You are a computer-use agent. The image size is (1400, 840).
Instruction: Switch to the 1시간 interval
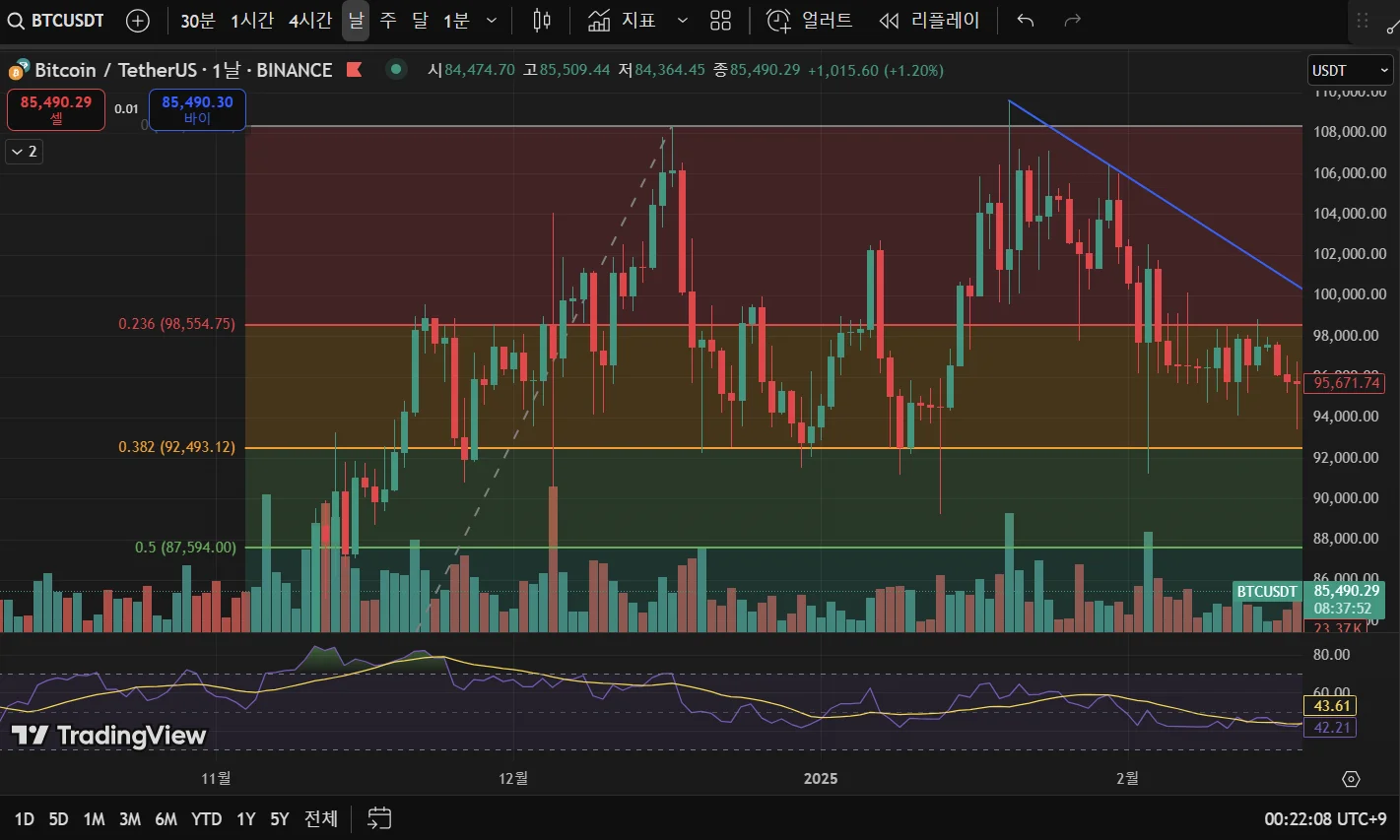point(252,21)
